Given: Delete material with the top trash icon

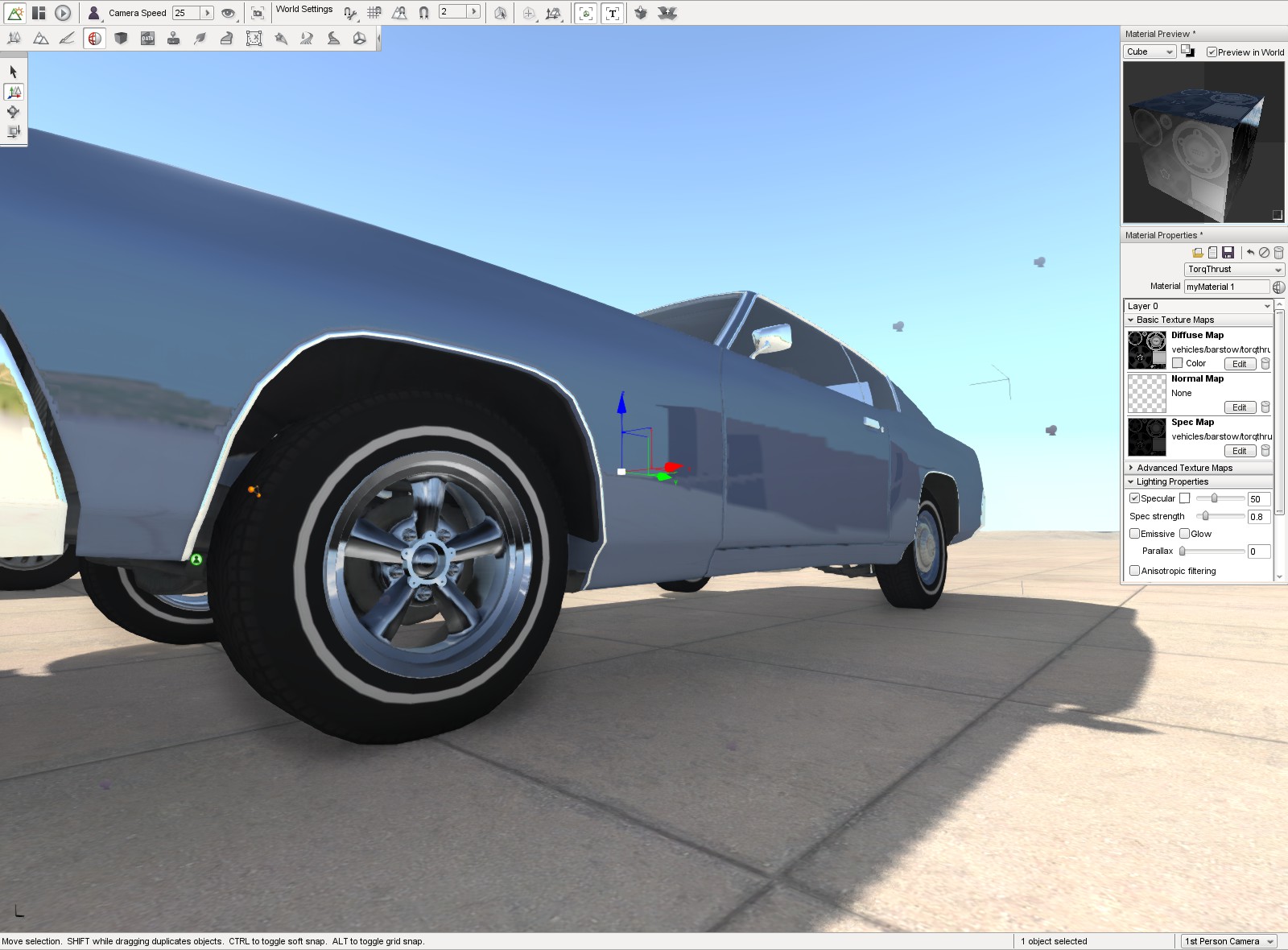Looking at the screenshot, I should click(1278, 253).
